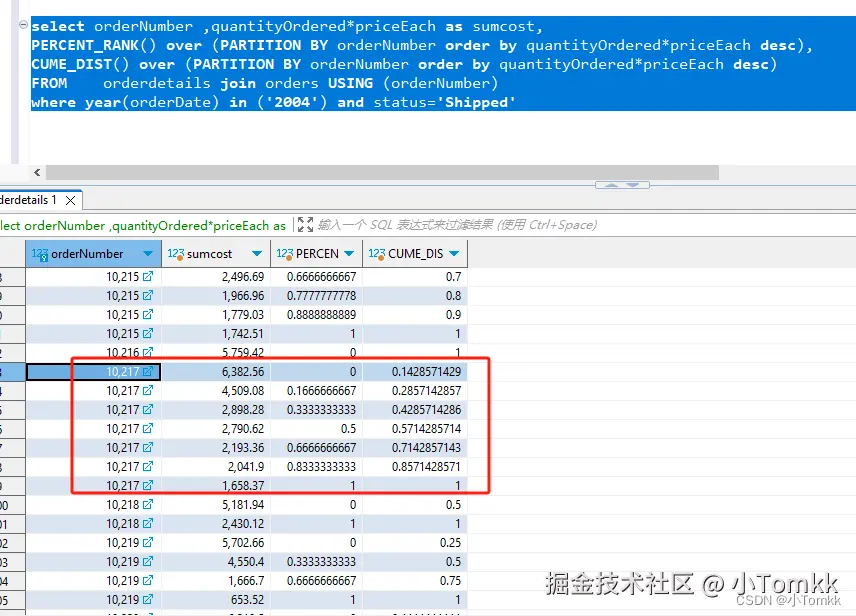Click PERCENT_RANK() in the SQL editor
This screenshot has width=856, height=616.
(x=93, y=45)
